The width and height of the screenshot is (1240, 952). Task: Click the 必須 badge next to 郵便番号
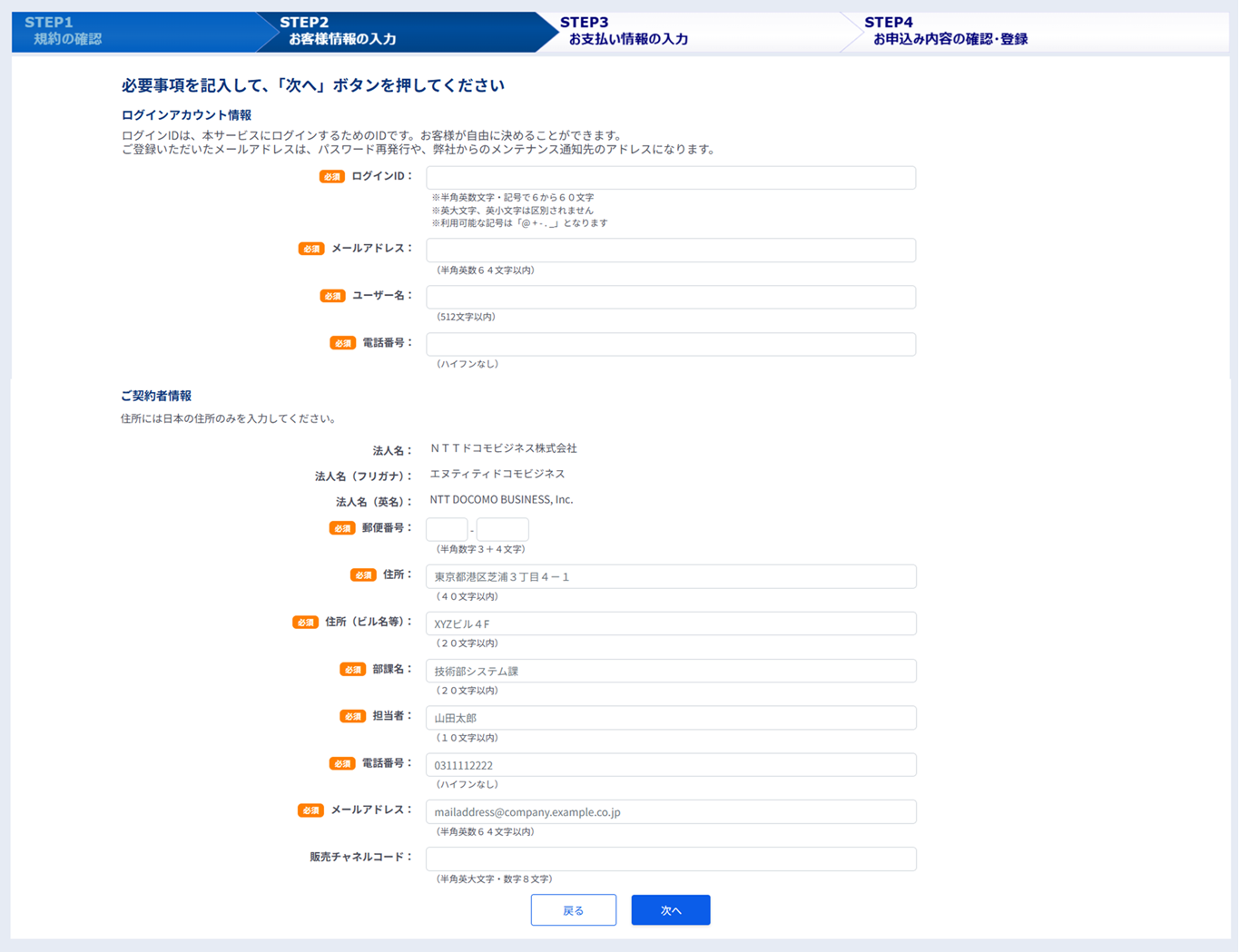(342, 527)
